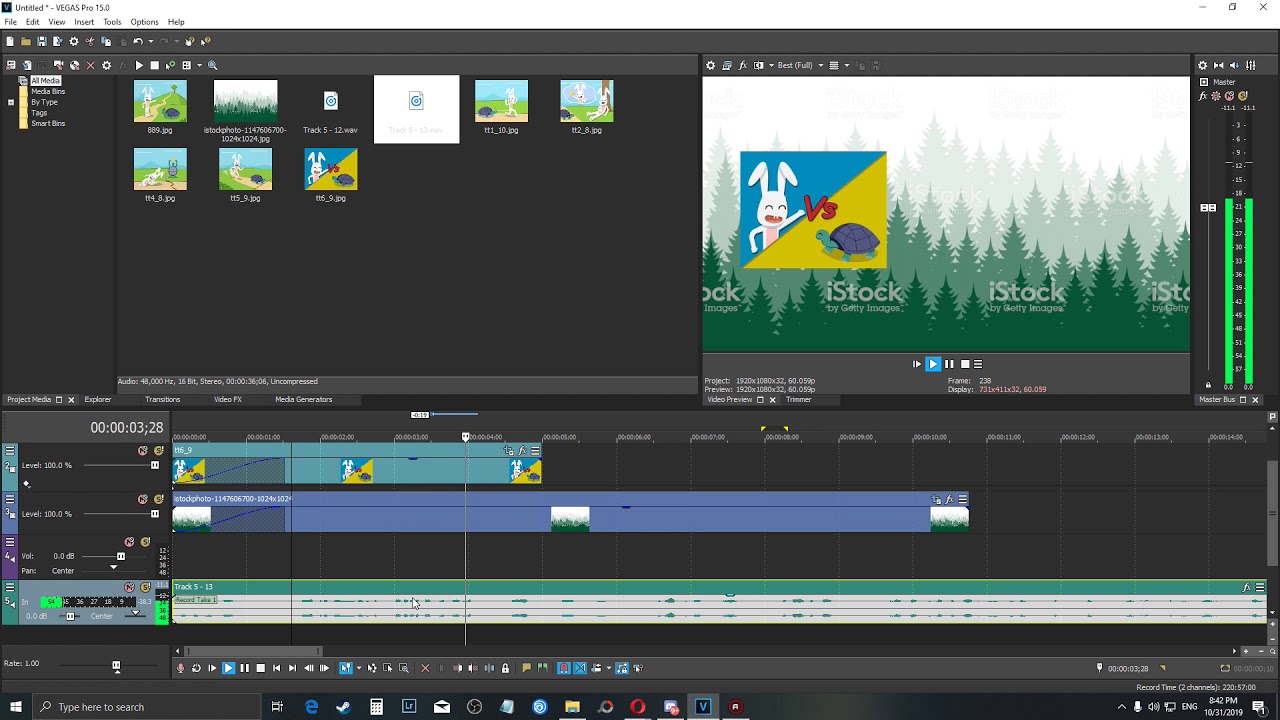
Task: Open the Normal Edit Tool dropdown arrow
Action: [x=359, y=668]
